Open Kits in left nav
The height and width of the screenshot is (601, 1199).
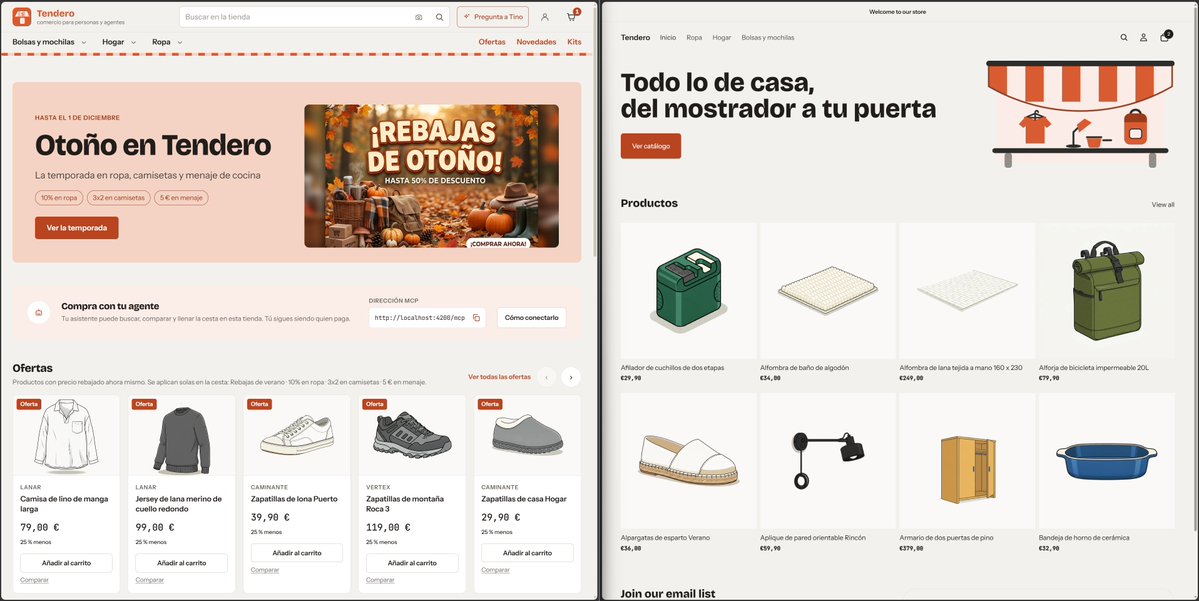(x=574, y=42)
